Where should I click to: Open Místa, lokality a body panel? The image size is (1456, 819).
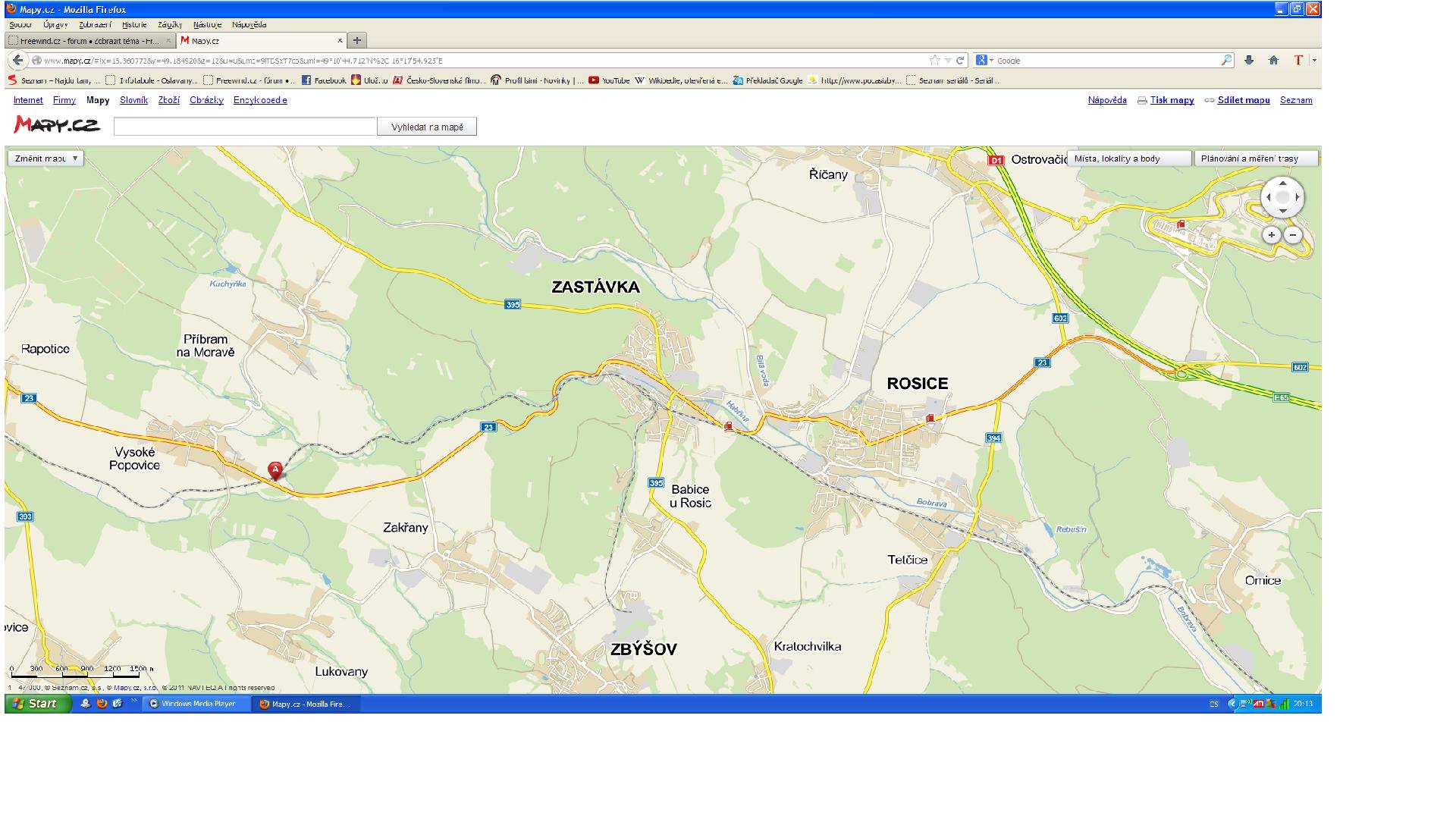pyautogui.click(x=1128, y=158)
